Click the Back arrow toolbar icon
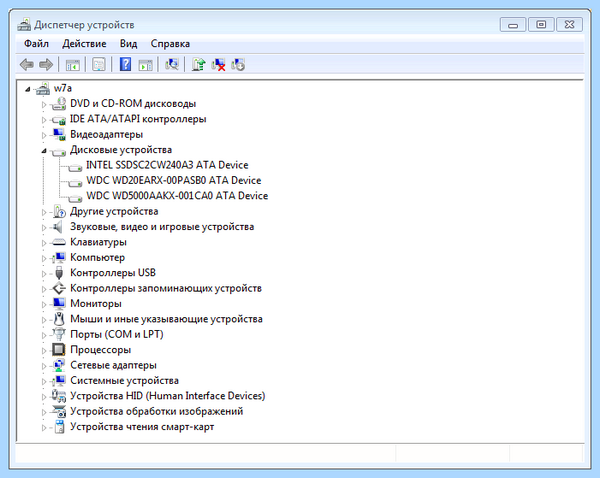The width and height of the screenshot is (600, 478). [27, 65]
